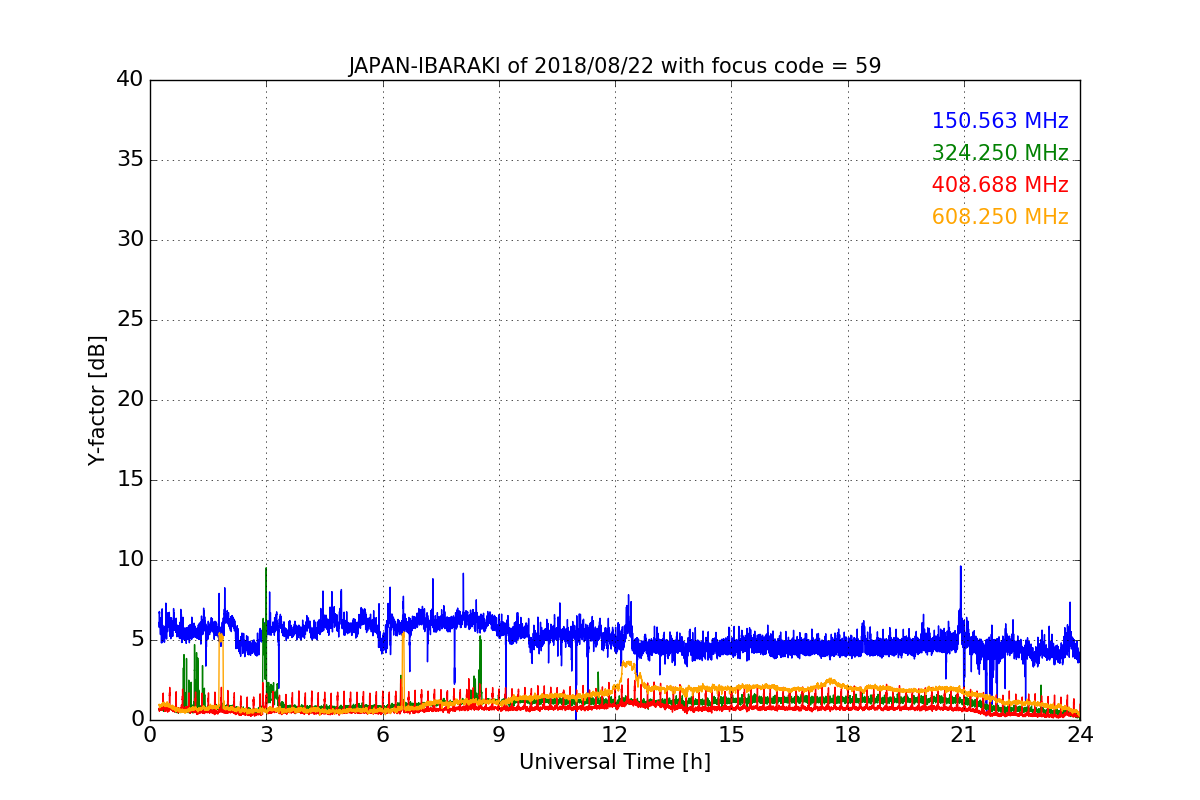Click the x-axis tick label 21

[964, 734]
